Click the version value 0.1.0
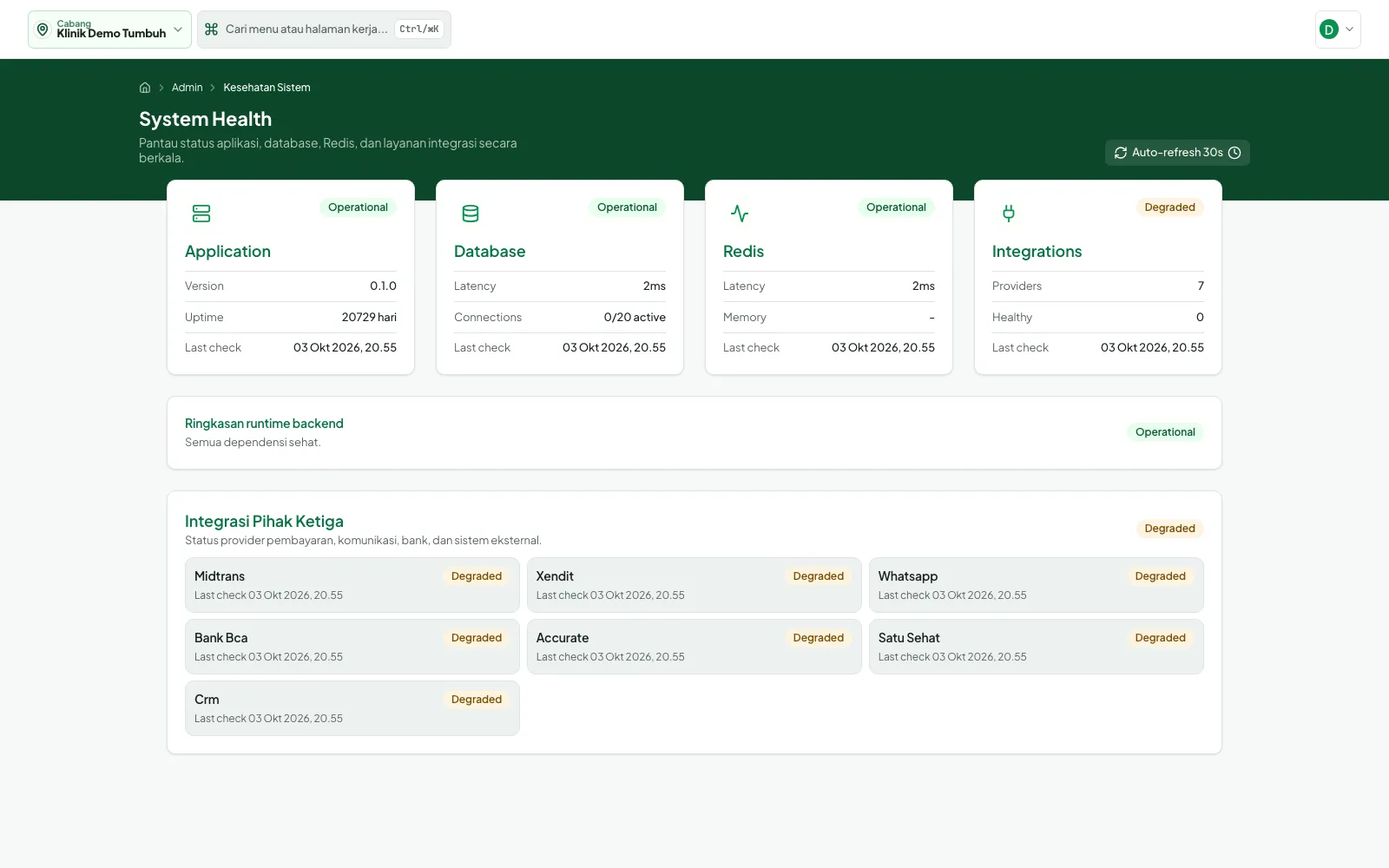This screenshot has height=868, width=1389. (383, 286)
